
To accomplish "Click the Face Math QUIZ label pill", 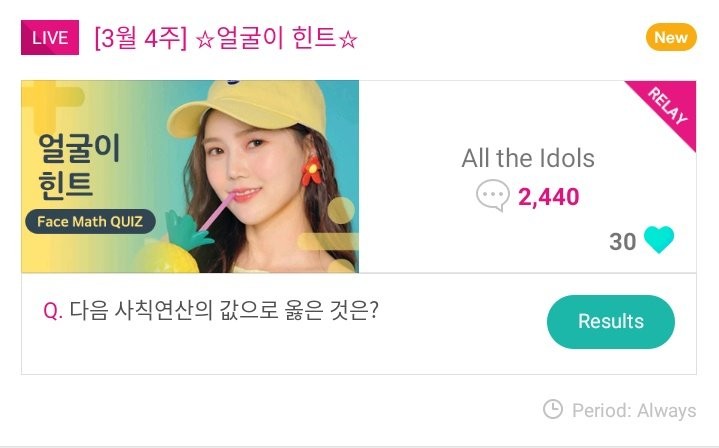I will pyautogui.click(x=90, y=221).
